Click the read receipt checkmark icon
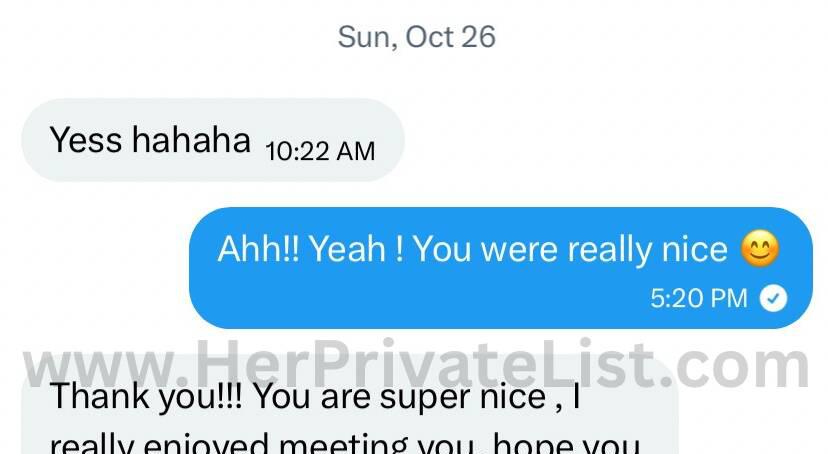This screenshot has width=828, height=454. click(x=773, y=299)
